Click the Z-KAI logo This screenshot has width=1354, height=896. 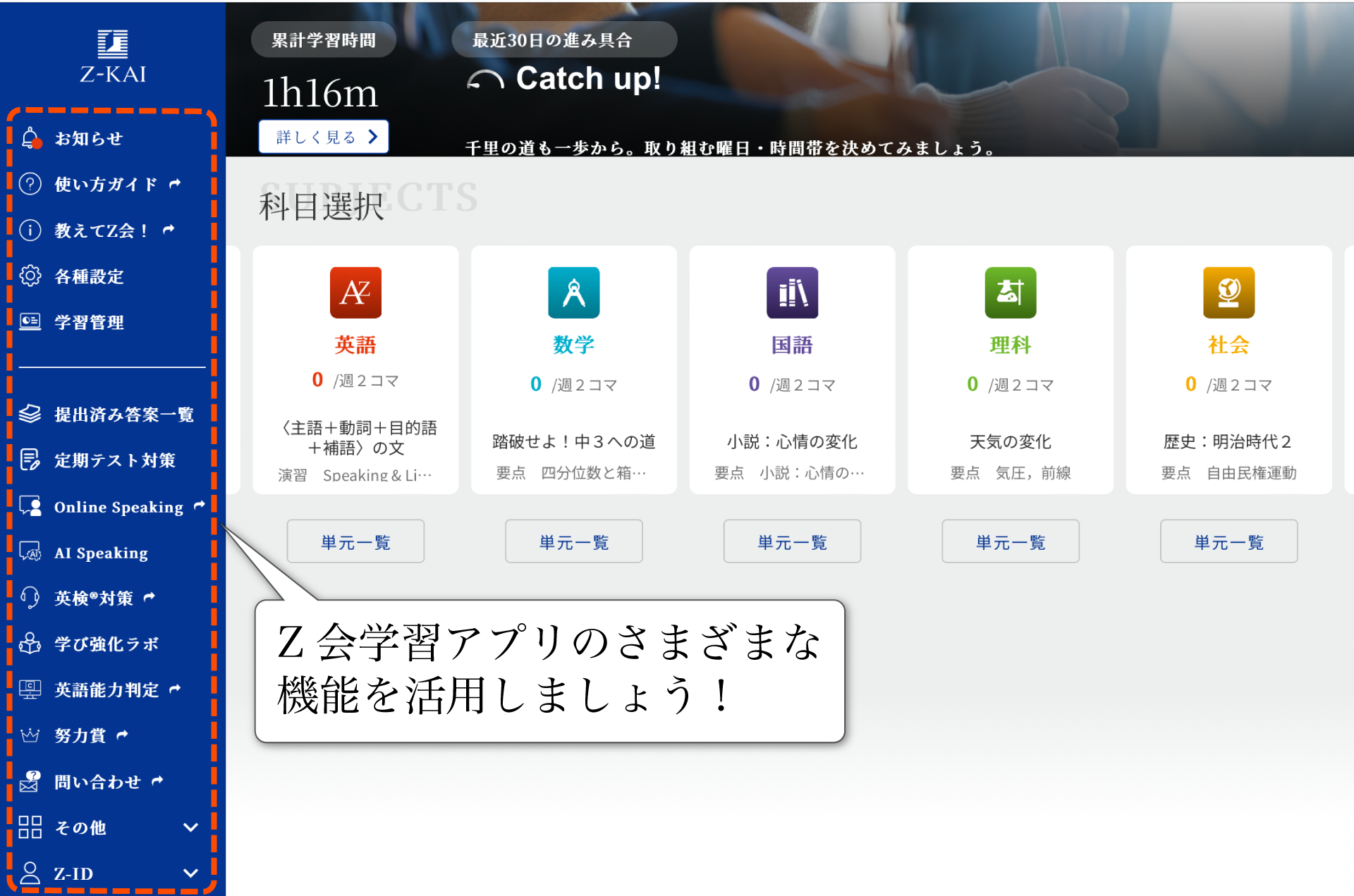pyautogui.click(x=113, y=56)
